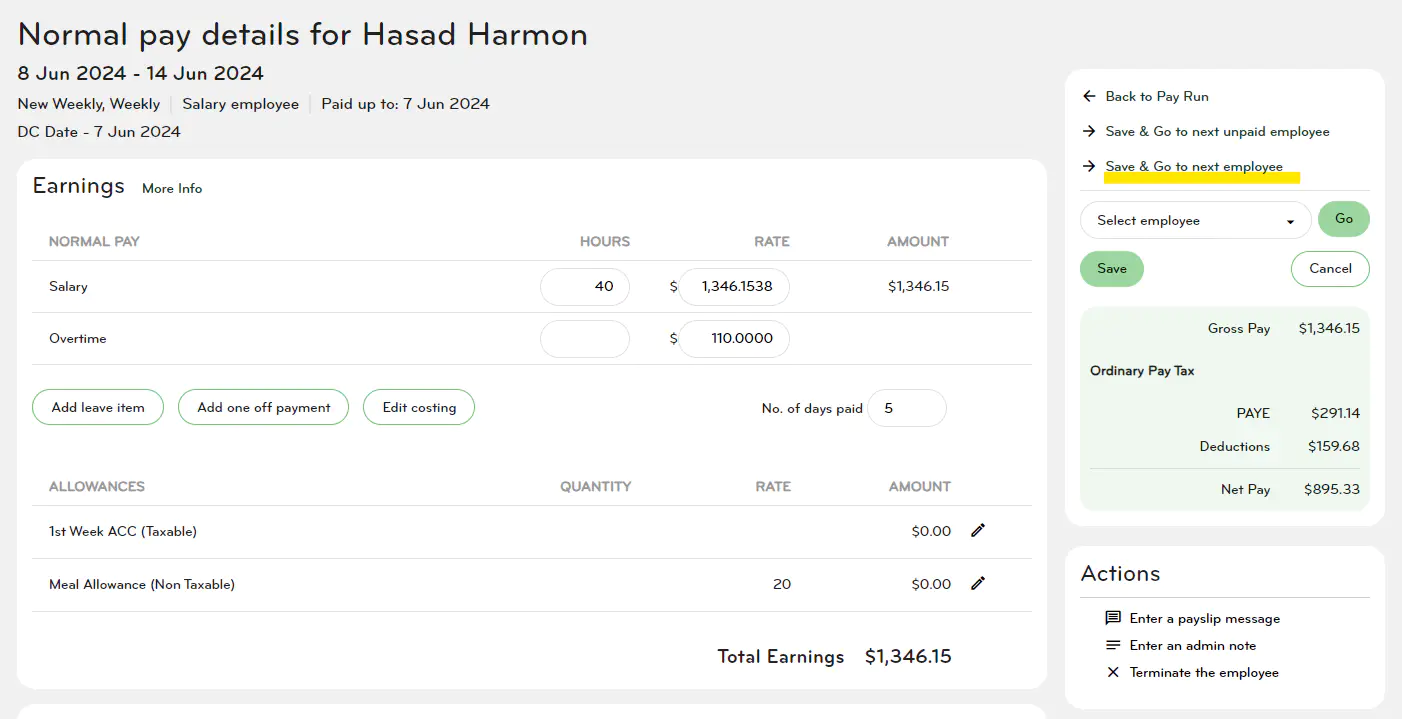
Task: Click the Go button
Action: click(x=1343, y=219)
